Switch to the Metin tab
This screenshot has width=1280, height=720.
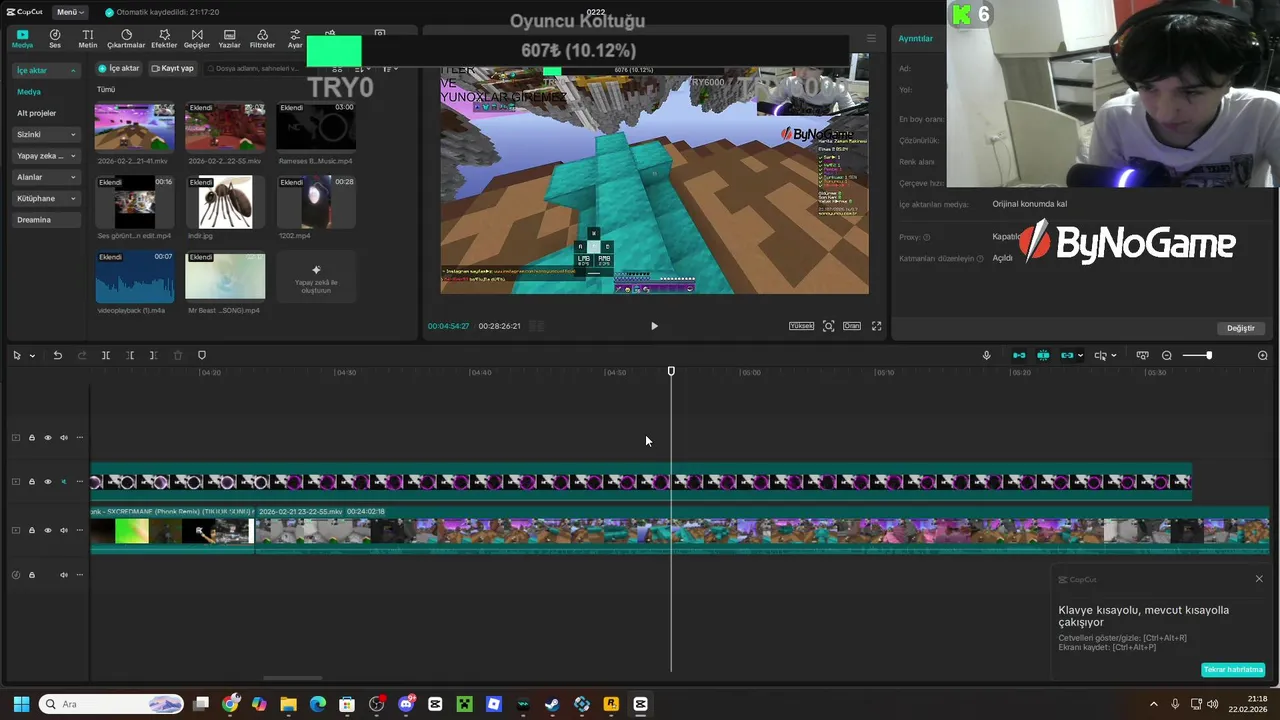click(88, 38)
